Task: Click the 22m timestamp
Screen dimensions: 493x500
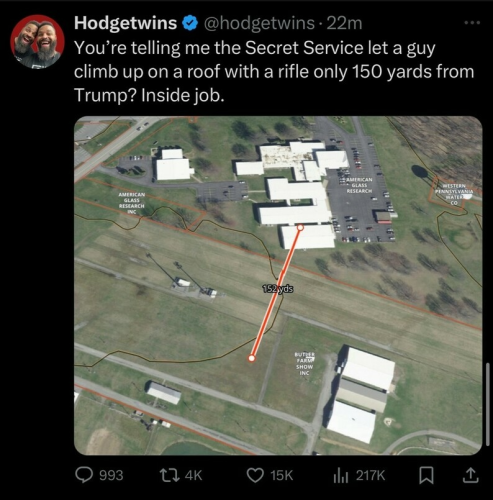Action: click(x=344, y=23)
